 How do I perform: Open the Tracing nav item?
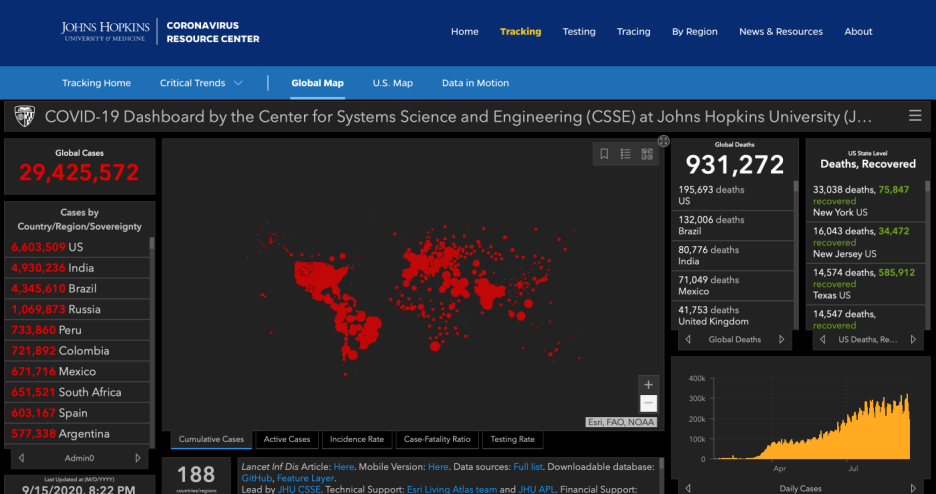coord(633,32)
